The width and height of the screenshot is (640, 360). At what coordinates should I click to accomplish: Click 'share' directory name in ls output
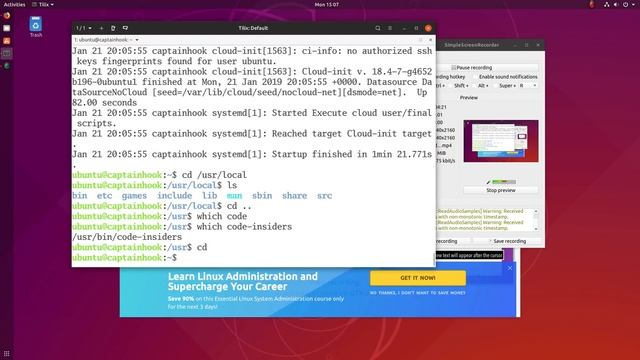294,196
